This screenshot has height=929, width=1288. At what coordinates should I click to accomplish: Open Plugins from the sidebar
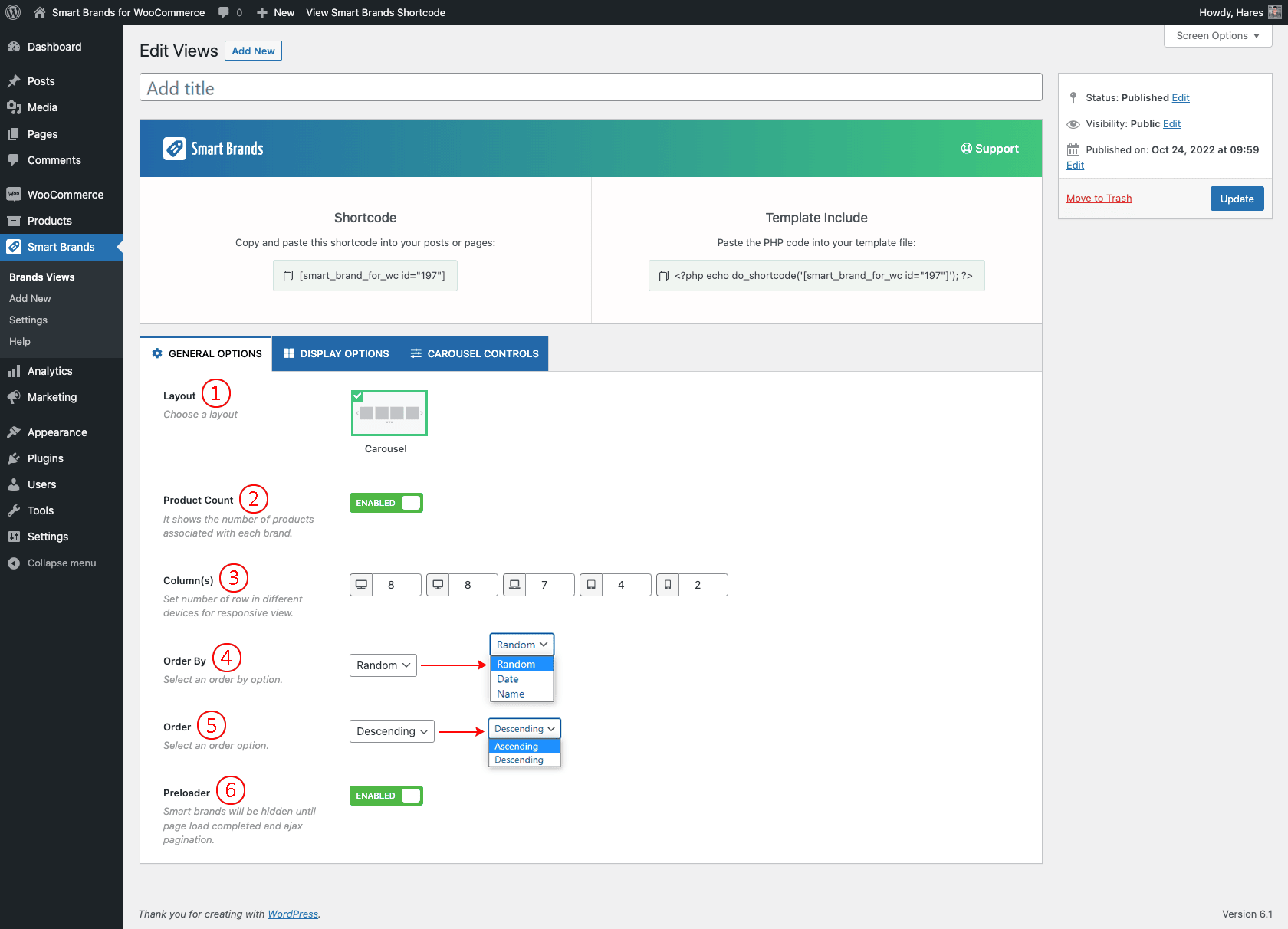(45, 458)
